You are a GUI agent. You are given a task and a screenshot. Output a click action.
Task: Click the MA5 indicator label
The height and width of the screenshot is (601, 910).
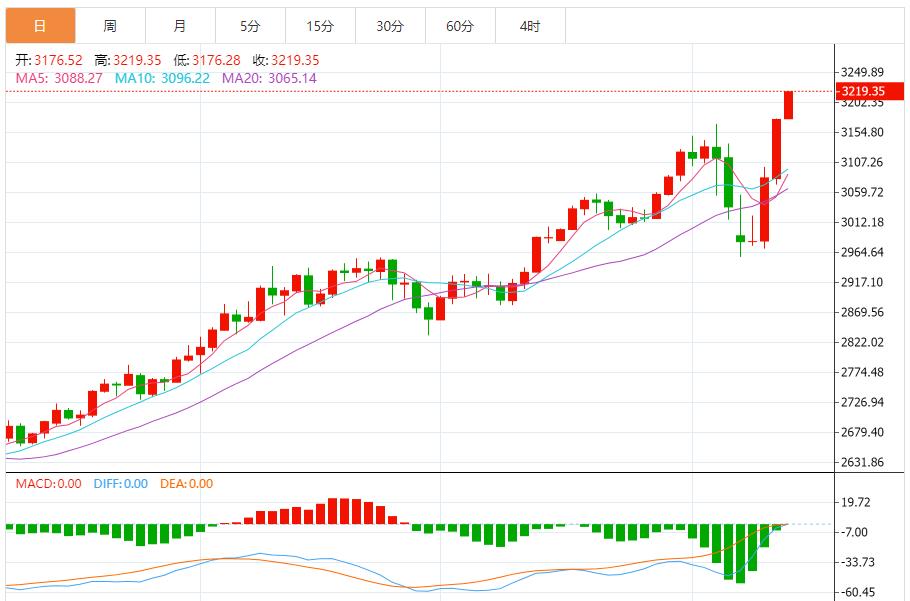[x=59, y=78]
